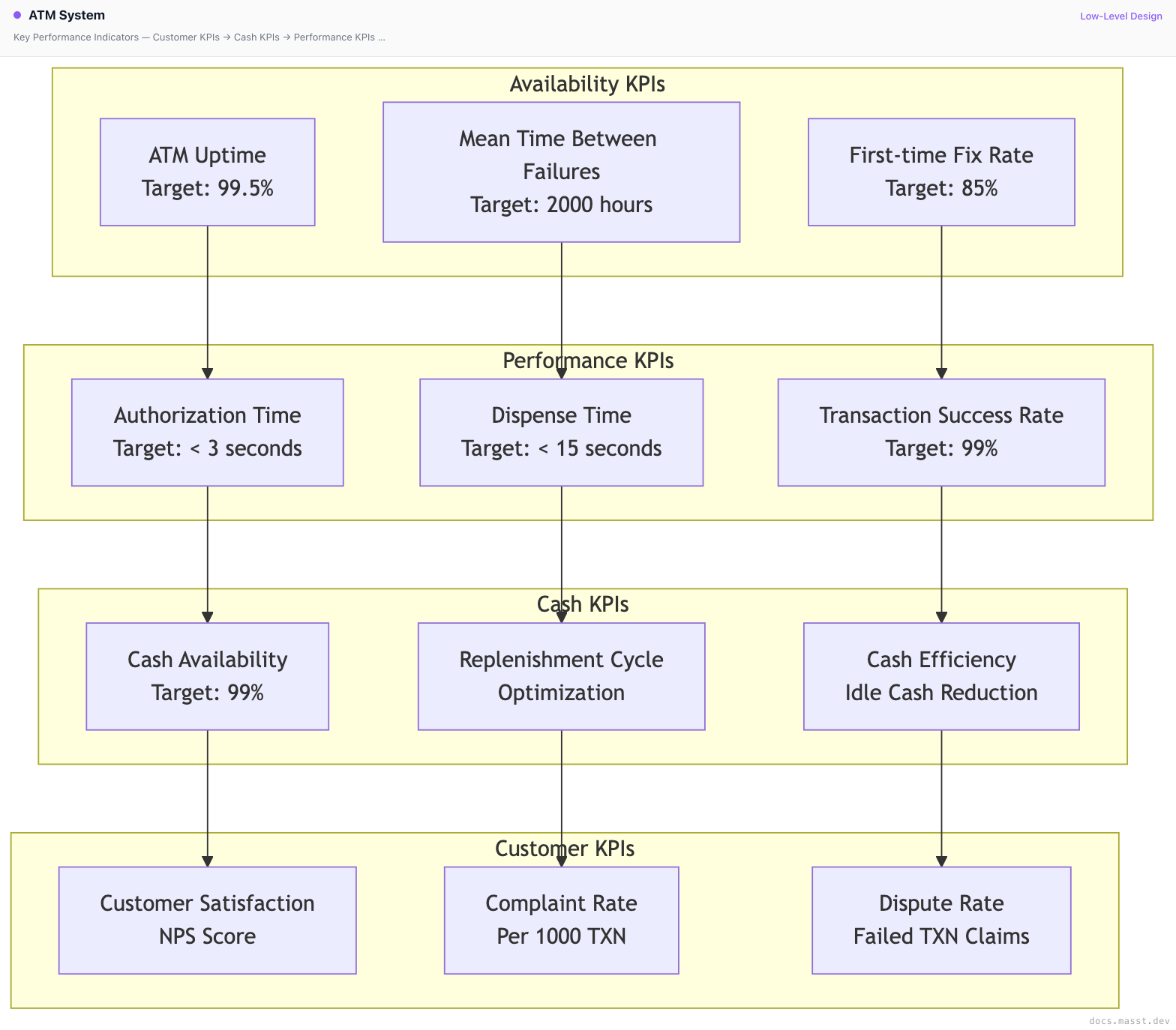Click the Key Performance Indicators subtitle text
The width and height of the screenshot is (1176, 1030).
(x=199, y=37)
